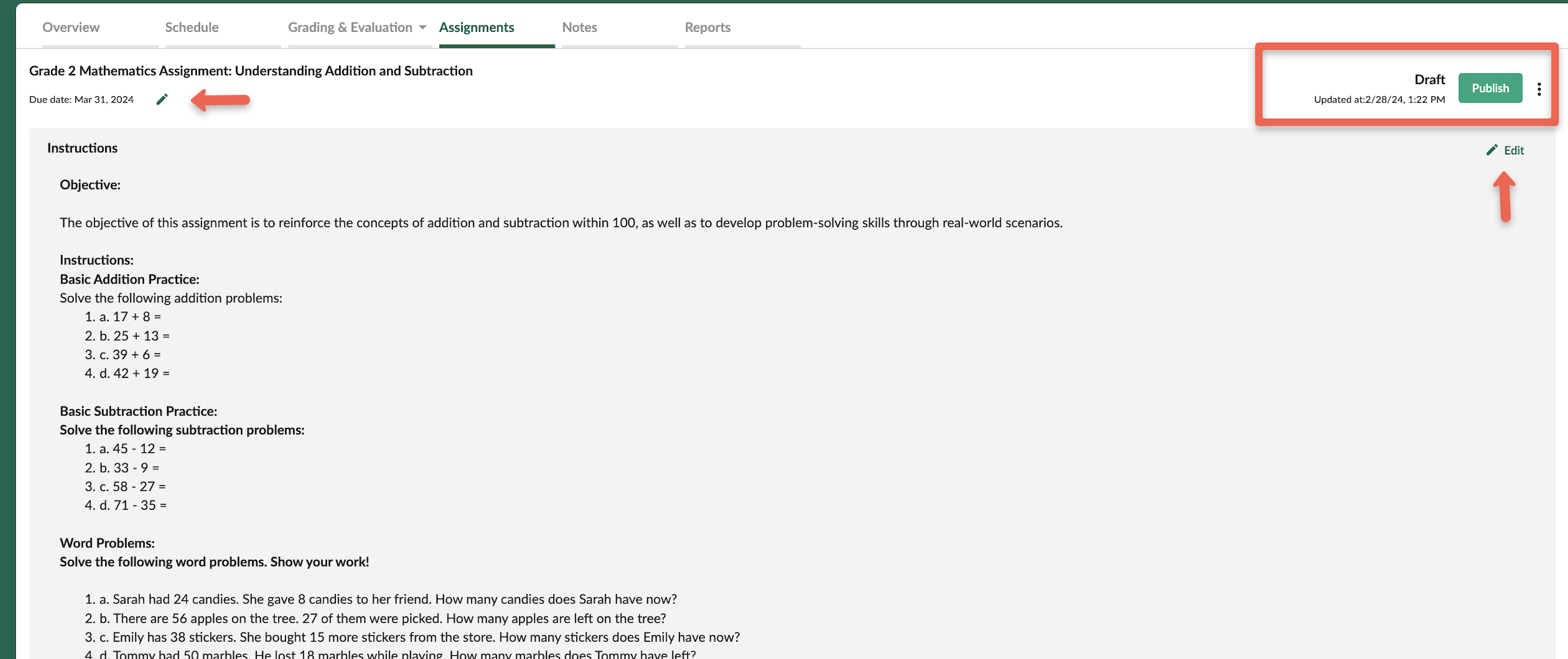
Task: Click the Edit instructions link
Action: [x=1505, y=150]
